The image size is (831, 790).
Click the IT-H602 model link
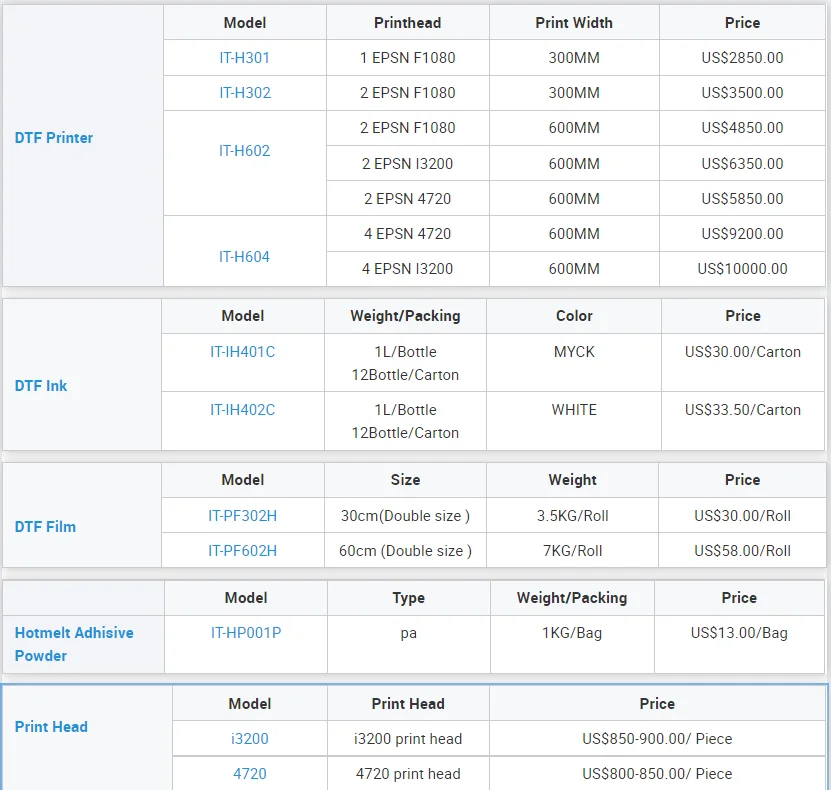244,151
